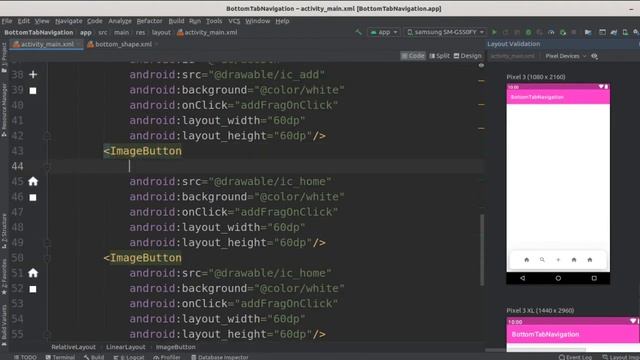Image resolution: width=640 pixels, height=360 pixels.
Task: Open the File menu
Action: [7, 21]
